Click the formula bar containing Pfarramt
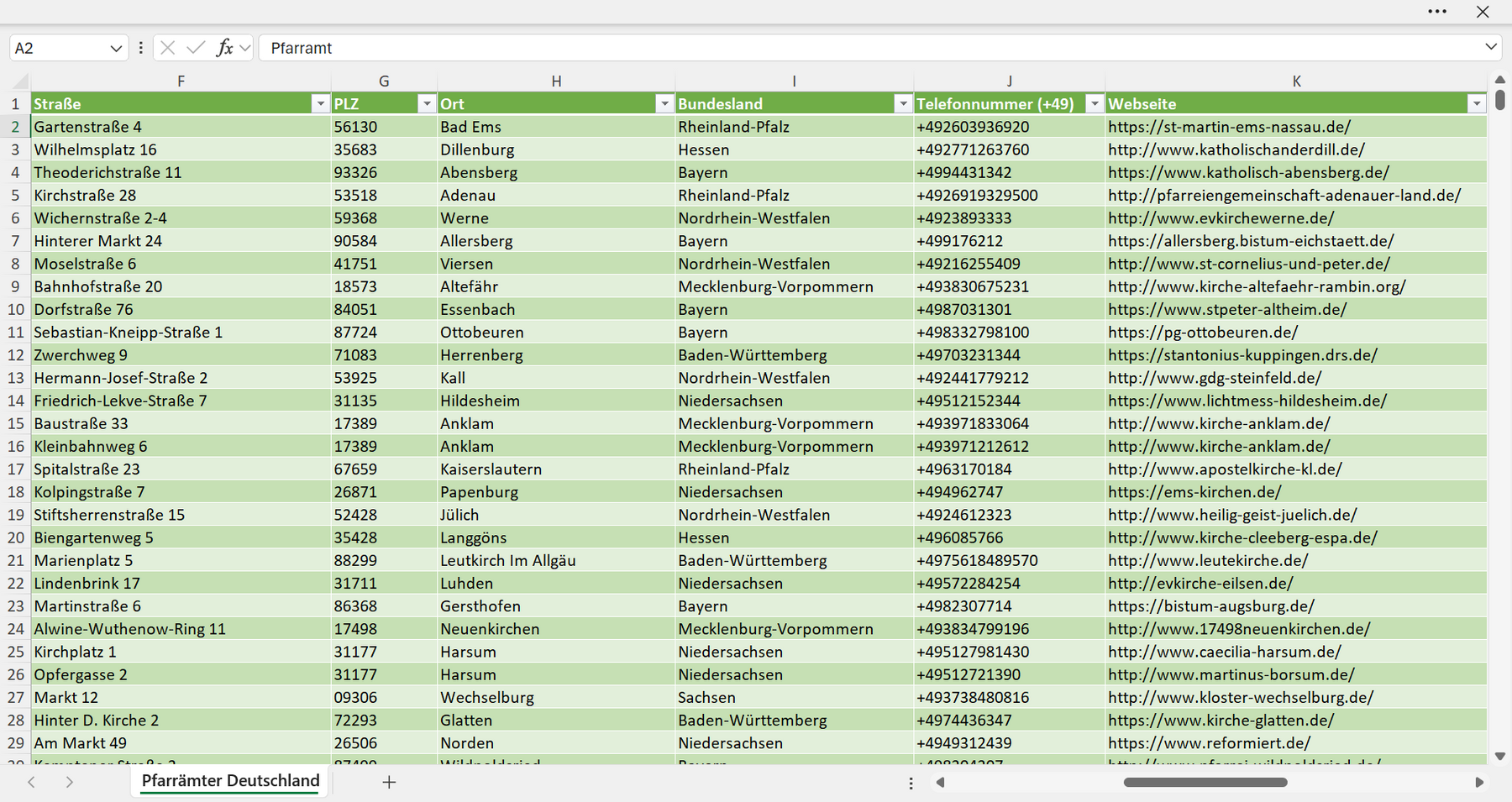 [x=869, y=48]
